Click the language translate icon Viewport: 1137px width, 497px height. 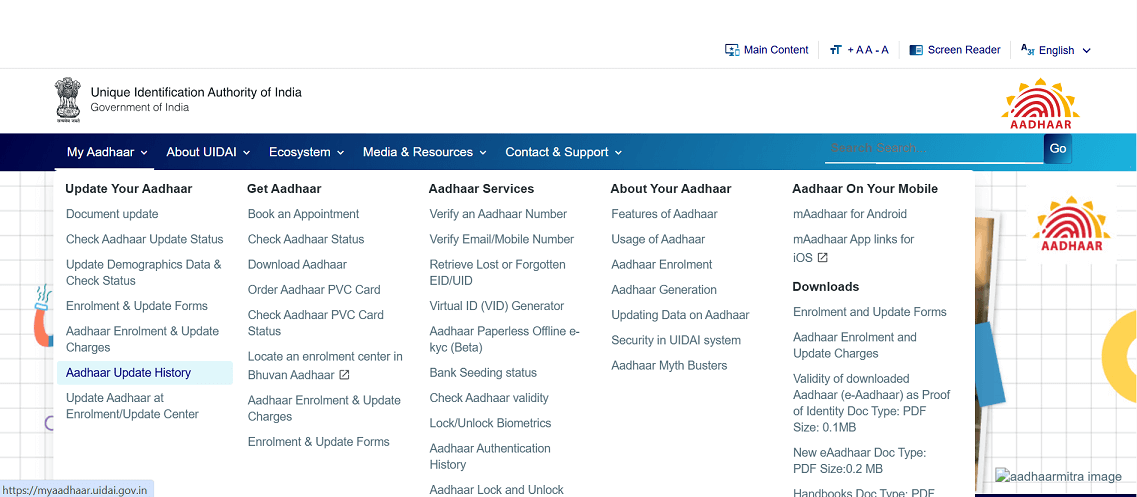pyautogui.click(x=1027, y=49)
